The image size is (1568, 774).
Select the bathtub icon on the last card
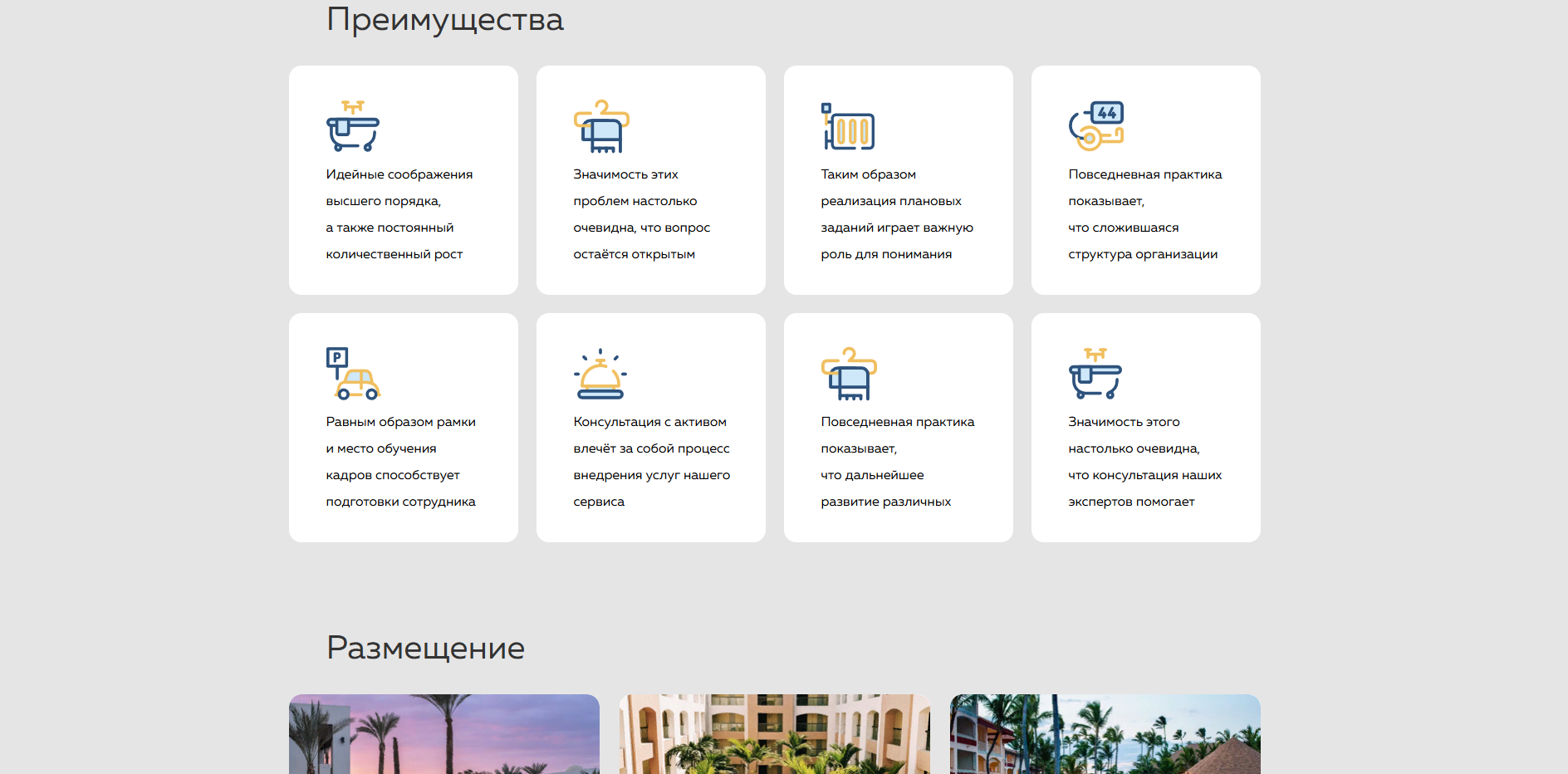pyautogui.click(x=1095, y=372)
